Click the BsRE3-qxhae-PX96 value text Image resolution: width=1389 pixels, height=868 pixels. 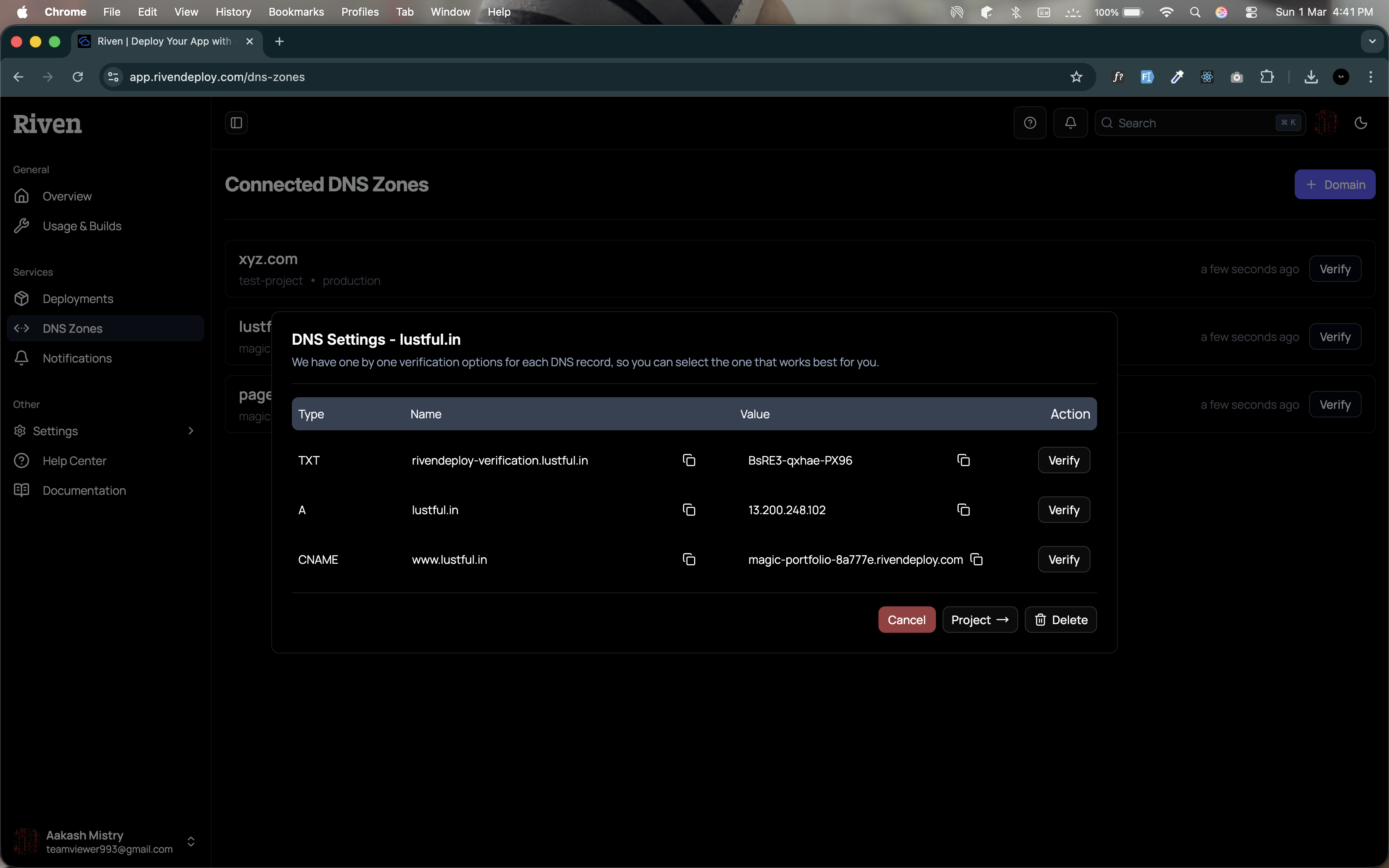coord(800,460)
